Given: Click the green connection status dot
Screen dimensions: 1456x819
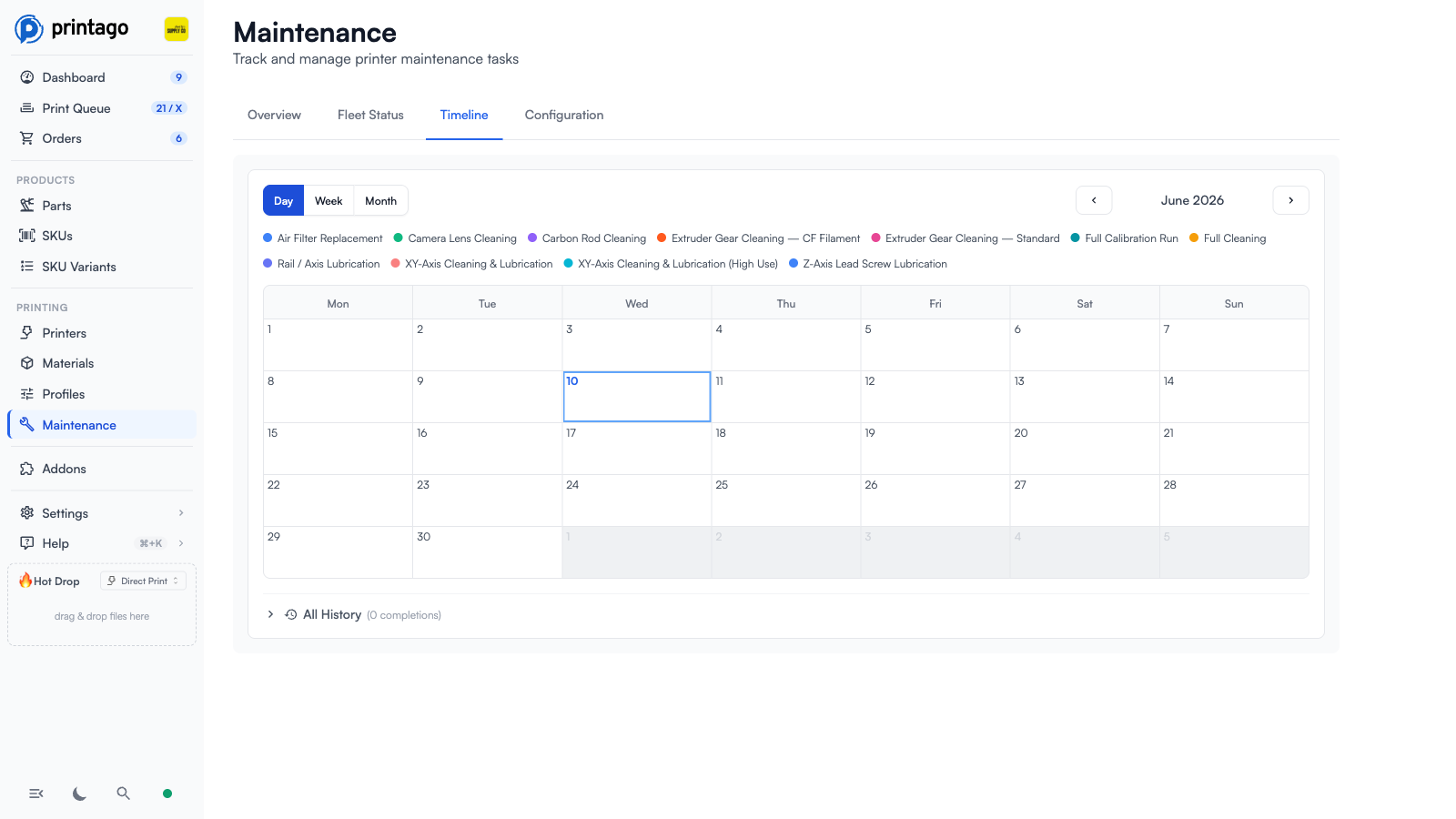Looking at the screenshot, I should coord(167,794).
